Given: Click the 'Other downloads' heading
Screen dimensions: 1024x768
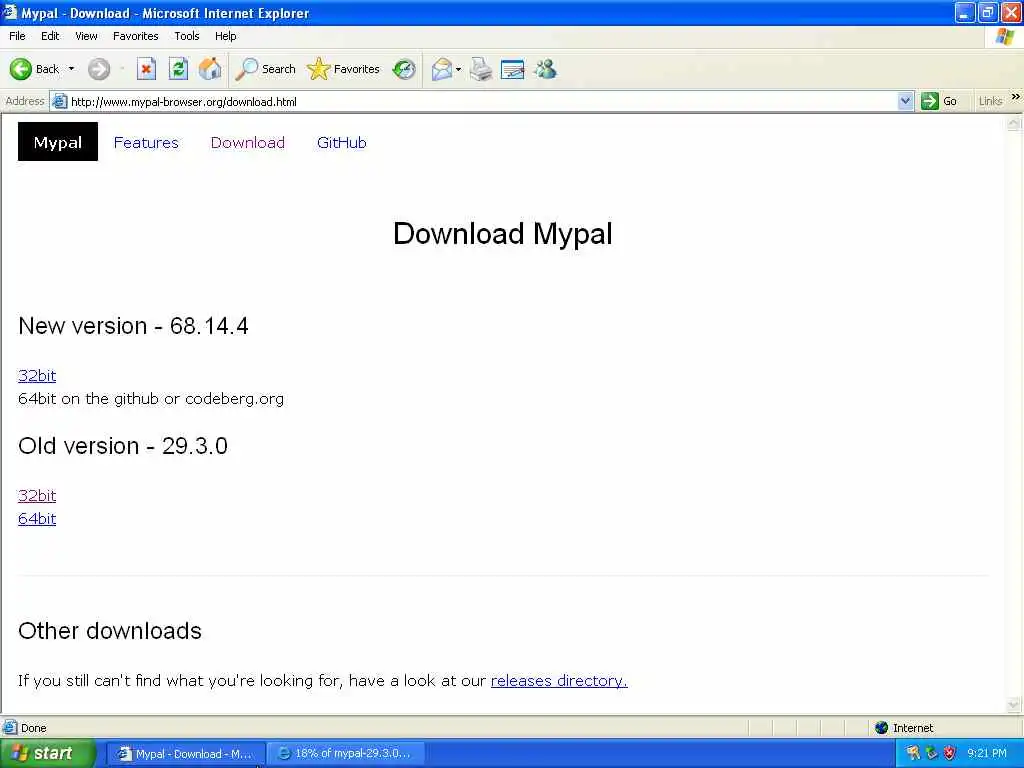Looking at the screenshot, I should click(110, 631).
